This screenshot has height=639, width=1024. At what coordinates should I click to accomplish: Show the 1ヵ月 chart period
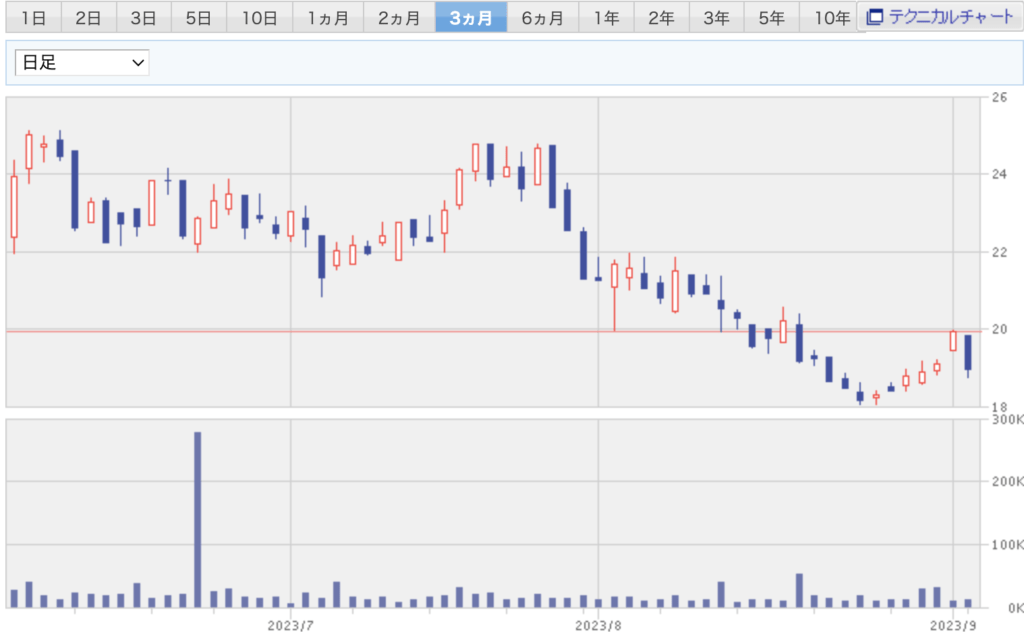[x=328, y=17]
